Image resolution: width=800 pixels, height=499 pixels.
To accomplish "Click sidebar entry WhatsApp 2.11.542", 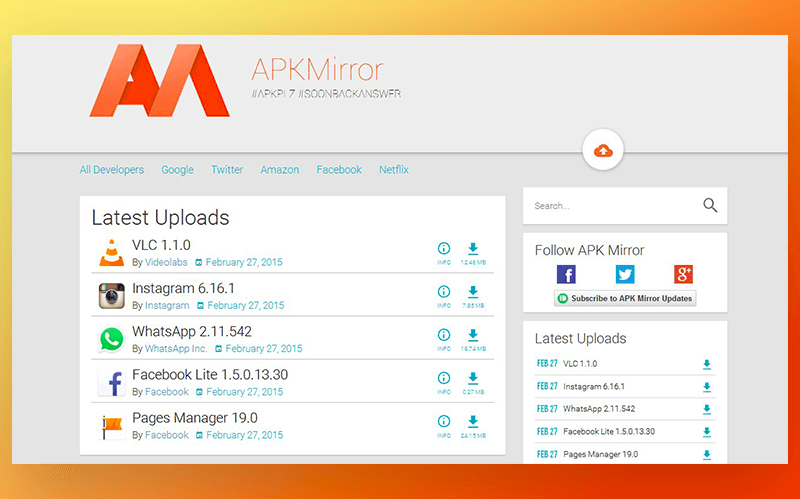I will pos(599,409).
